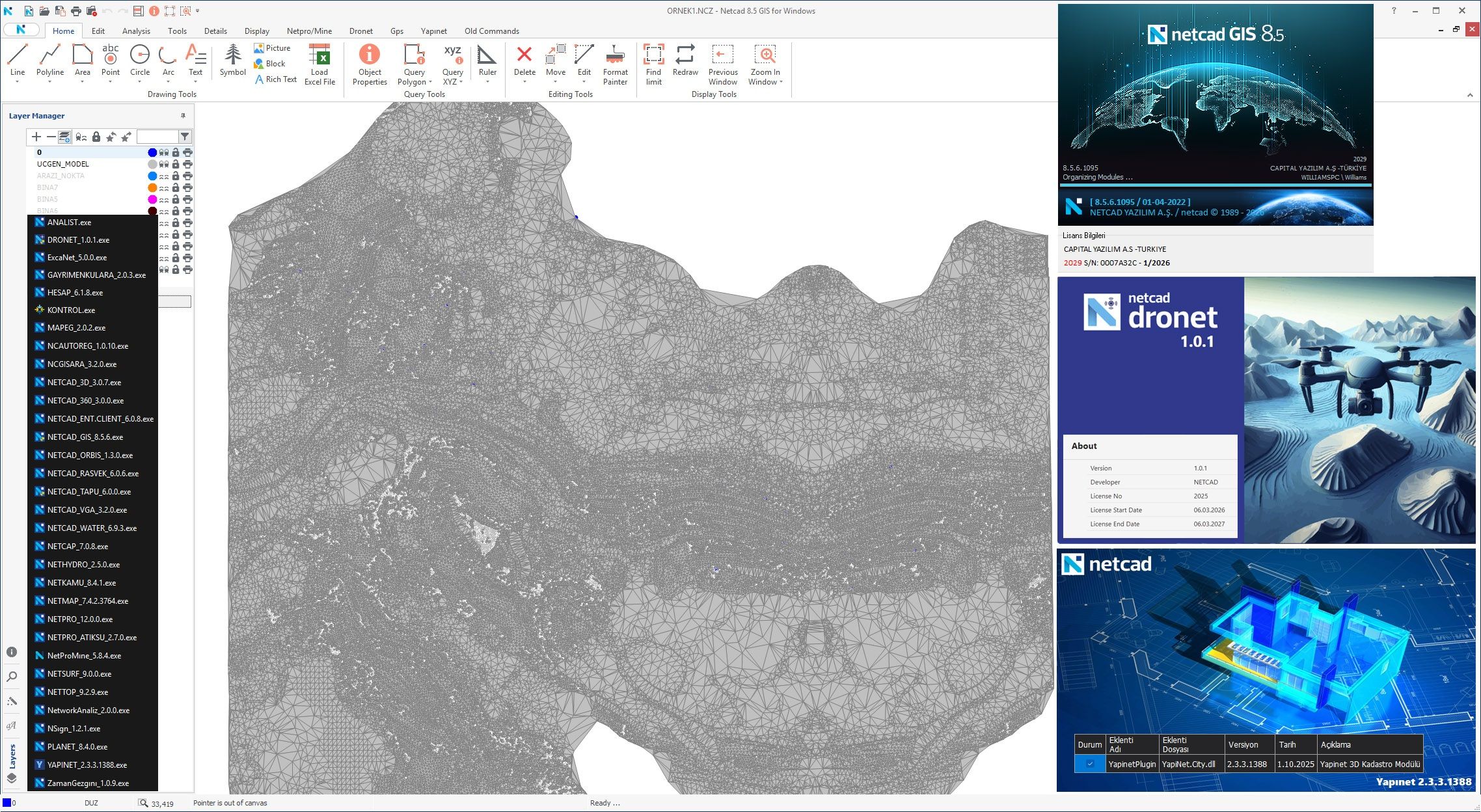Choose the Area drawing tool
1481x812 pixels.
click(x=83, y=60)
